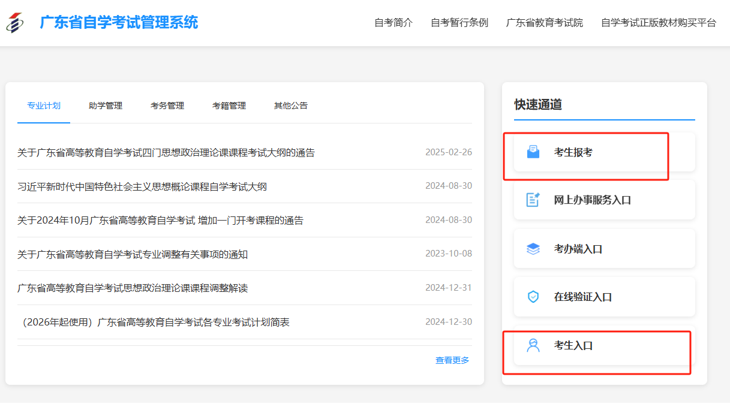Click the 在线验证入口 shield icon

[x=533, y=297]
